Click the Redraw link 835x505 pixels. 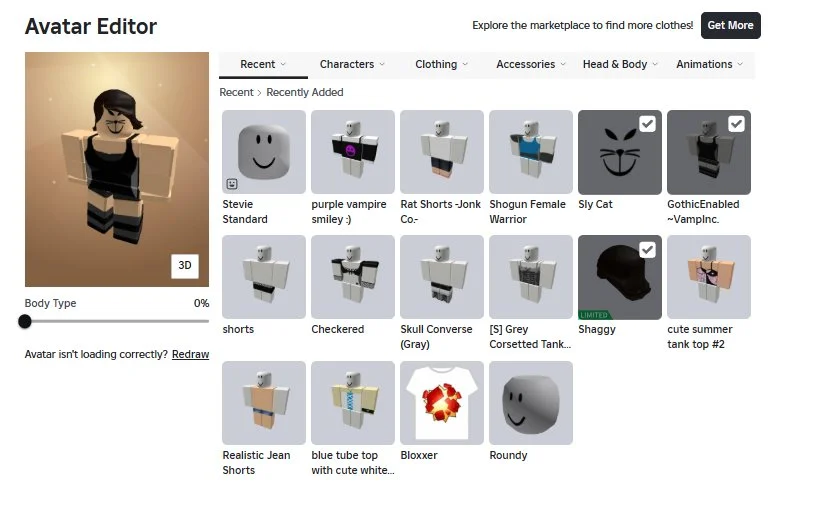click(190, 354)
